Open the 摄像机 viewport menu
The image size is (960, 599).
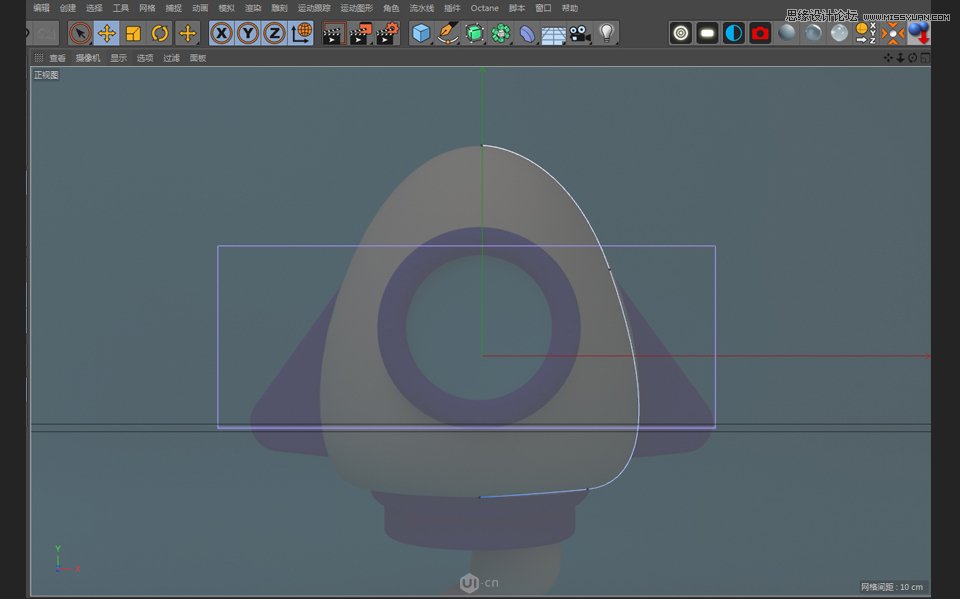point(86,57)
